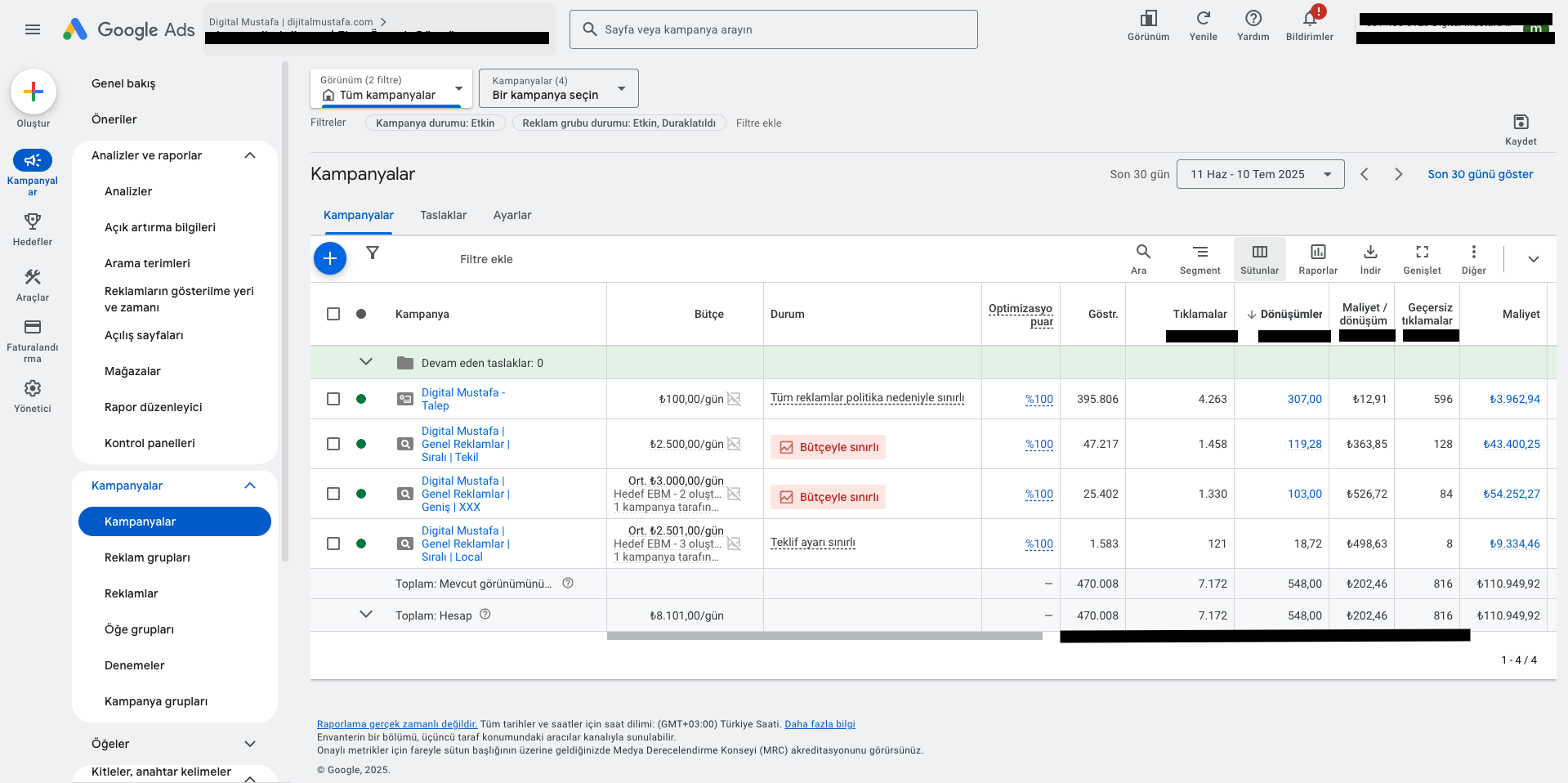Click Reklam grubu durumu filter chip
This screenshot has height=783, width=1568.
tap(619, 123)
